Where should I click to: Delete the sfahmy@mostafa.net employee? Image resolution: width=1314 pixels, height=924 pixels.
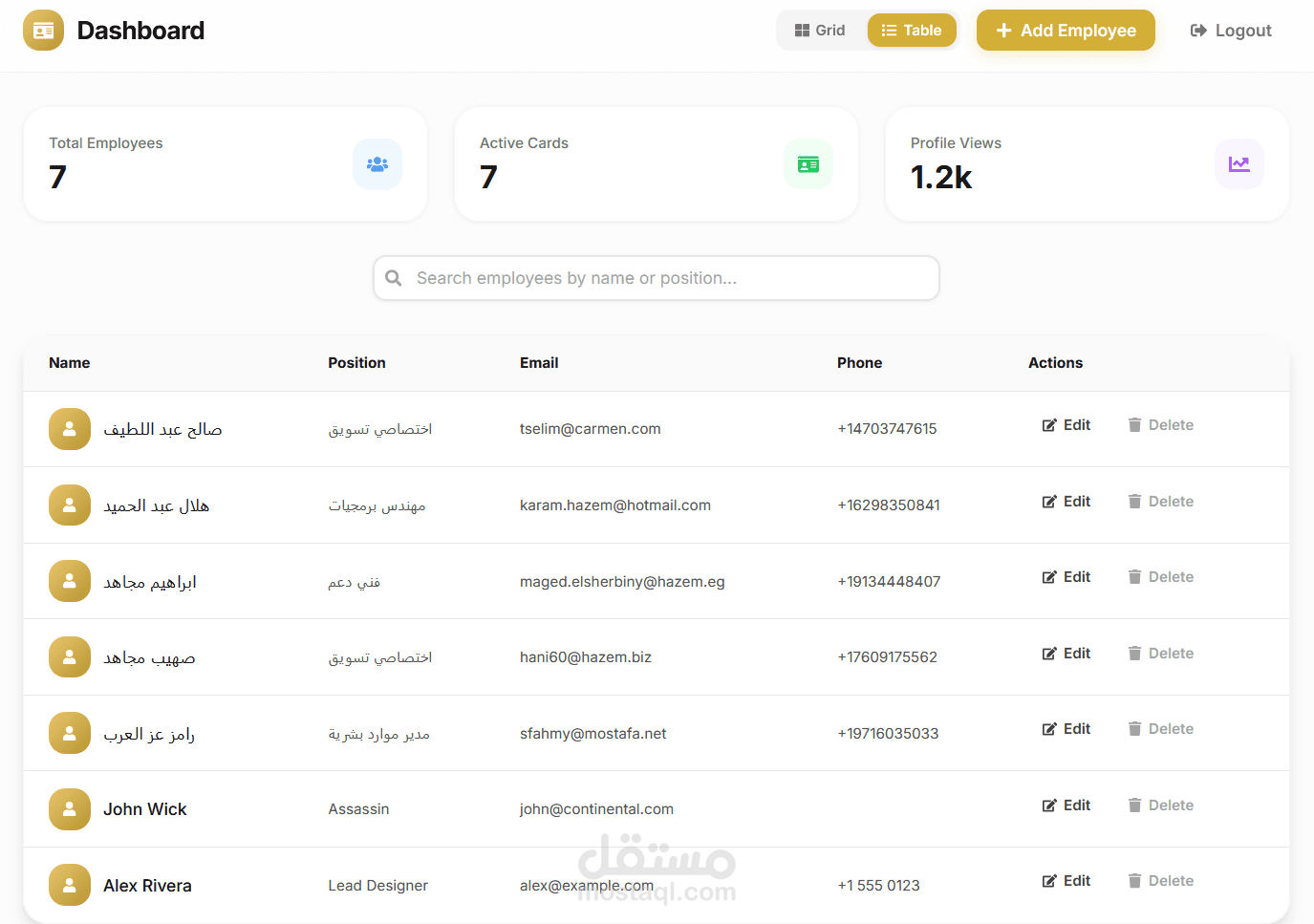1161,729
